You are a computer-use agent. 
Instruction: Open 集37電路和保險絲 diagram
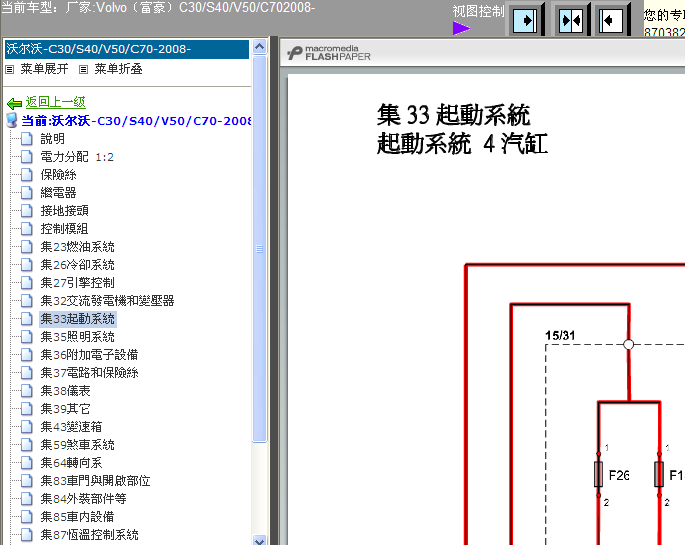(x=89, y=373)
